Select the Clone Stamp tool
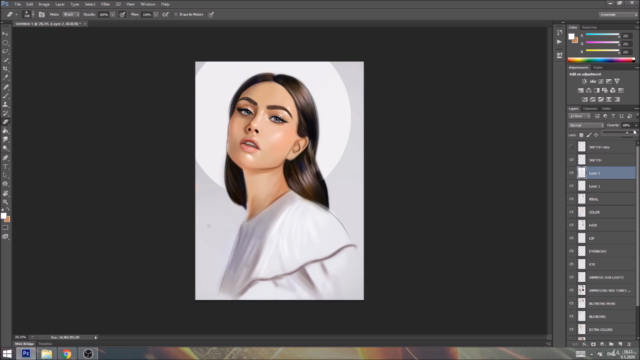The image size is (640, 360). [x=5, y=104]
